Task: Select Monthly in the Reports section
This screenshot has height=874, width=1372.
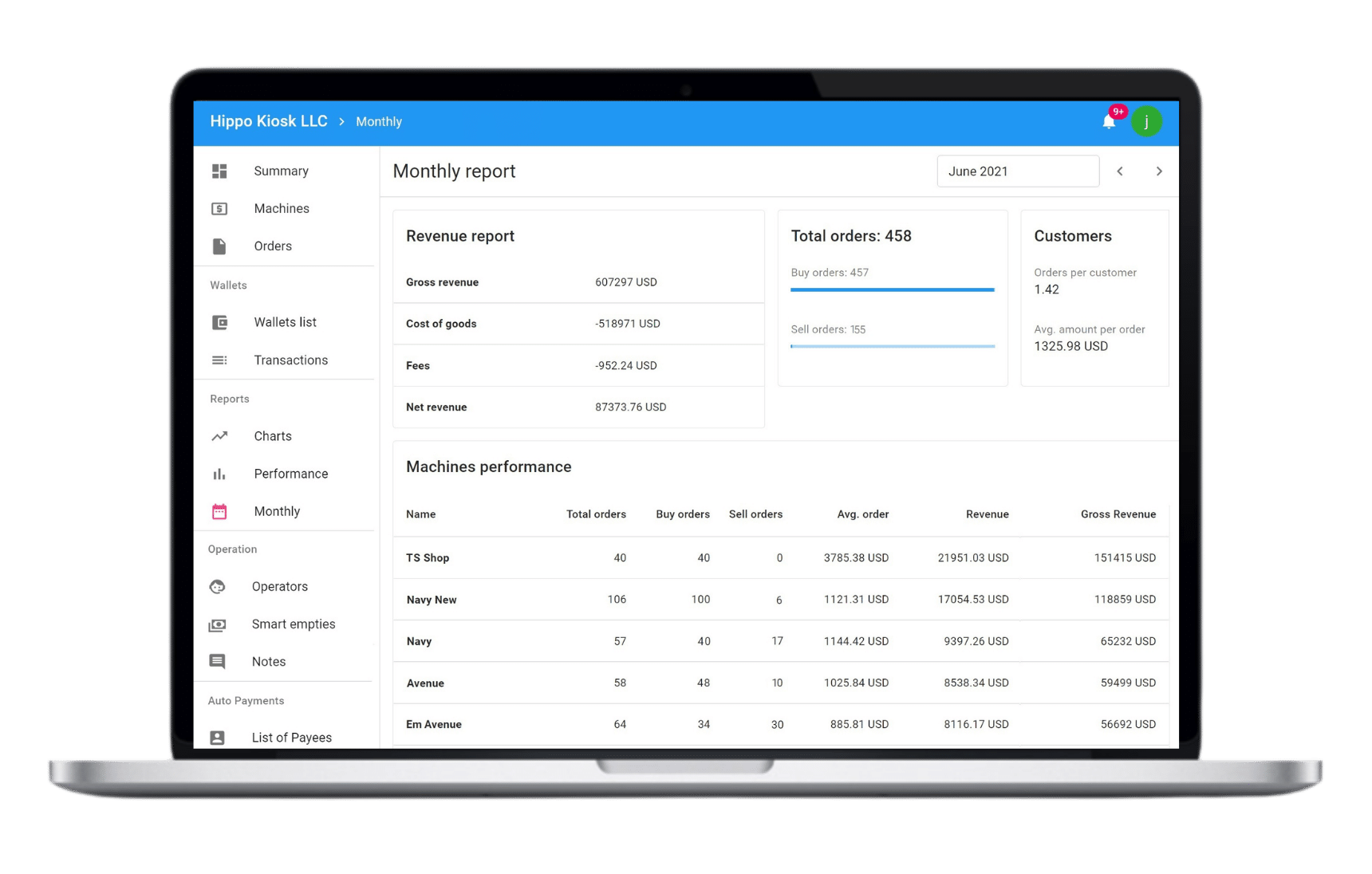Action: (x=277, y=512)
